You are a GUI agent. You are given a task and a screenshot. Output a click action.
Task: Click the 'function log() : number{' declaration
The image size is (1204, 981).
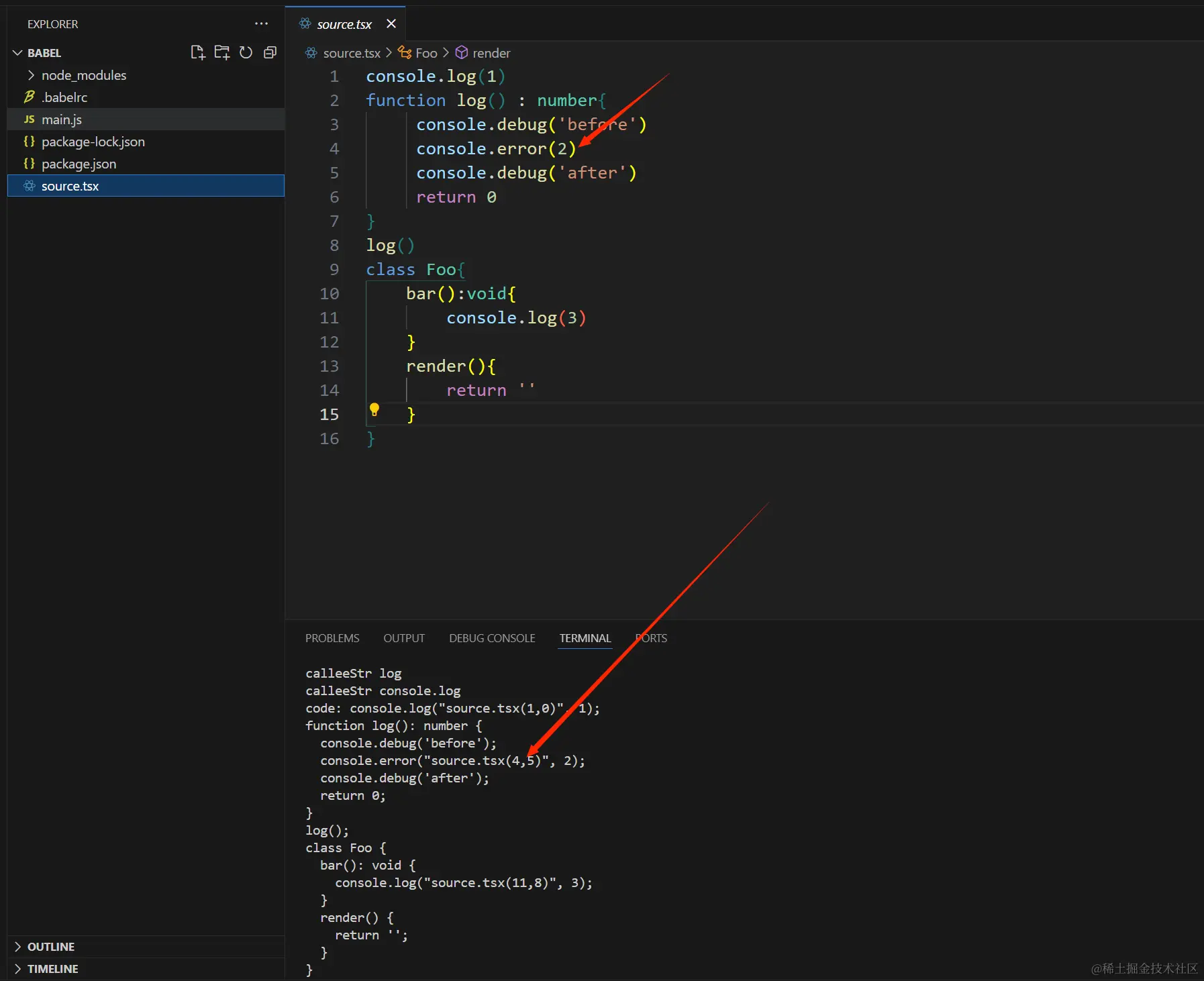click(486, 101)
